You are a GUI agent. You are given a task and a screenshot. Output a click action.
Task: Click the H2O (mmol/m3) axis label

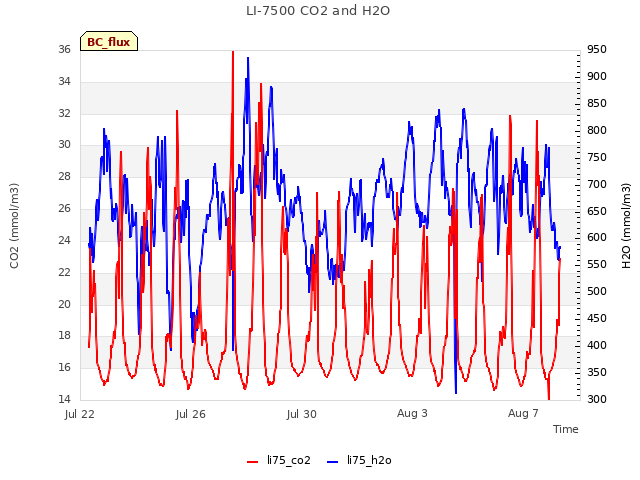626,226
